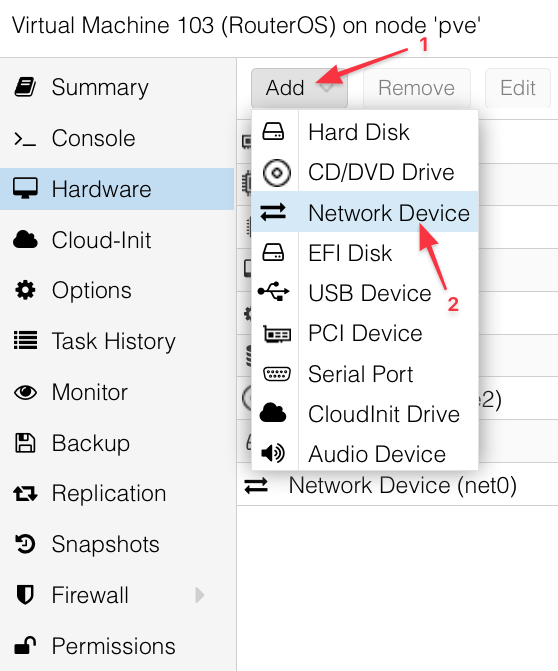Choose Hard Disk in the Add menu

click(x=365, y=132)
